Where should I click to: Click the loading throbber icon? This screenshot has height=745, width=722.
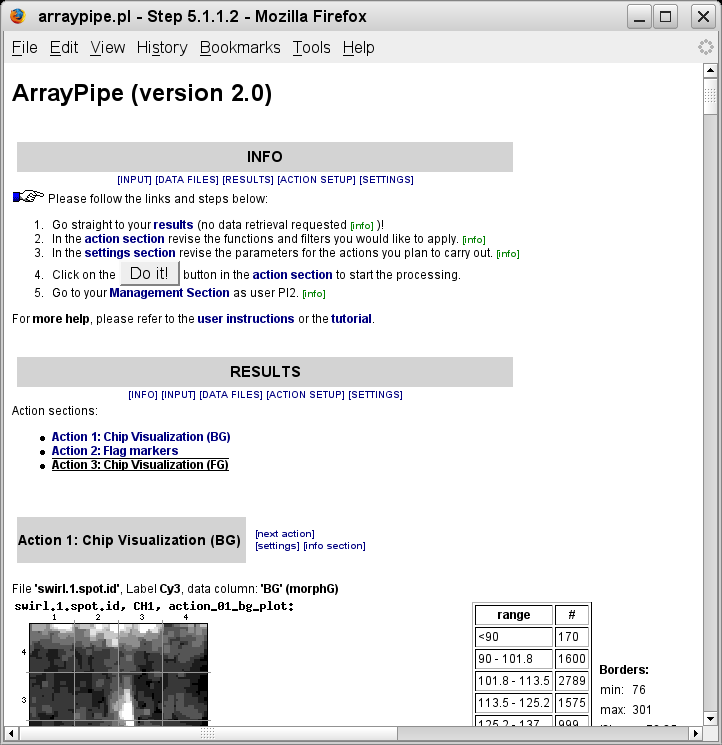click(x=706, y=47)
